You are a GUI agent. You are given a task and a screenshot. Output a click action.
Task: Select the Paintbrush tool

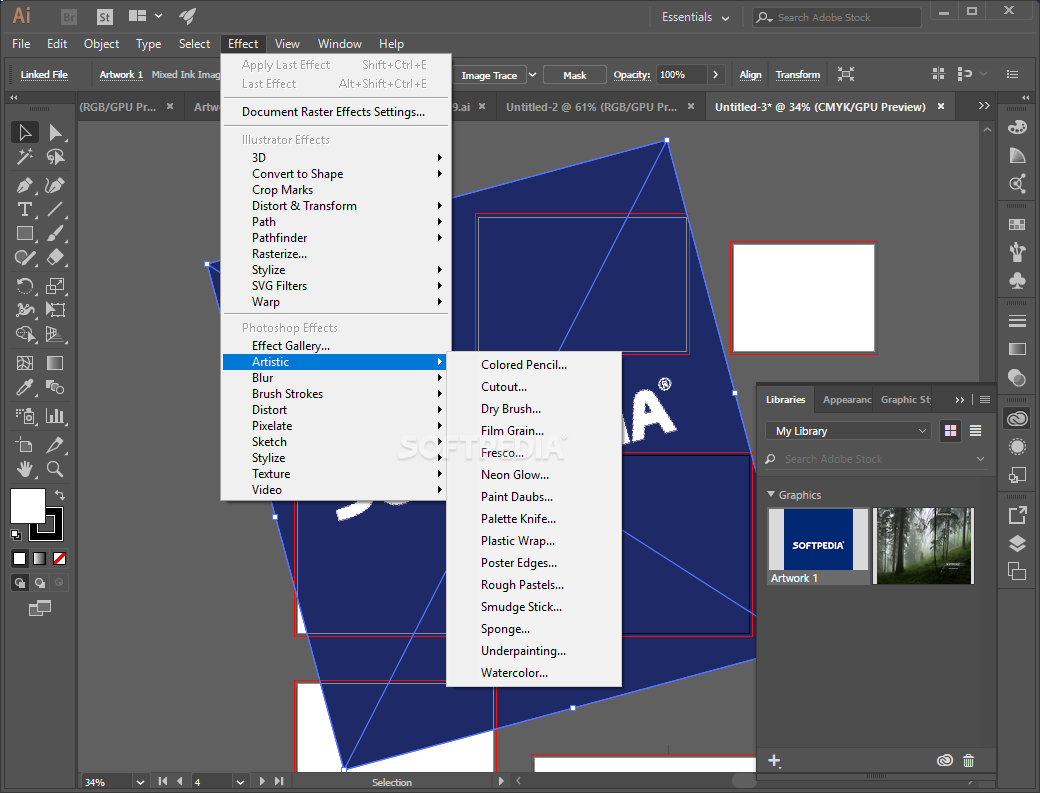tap(55, 233)
